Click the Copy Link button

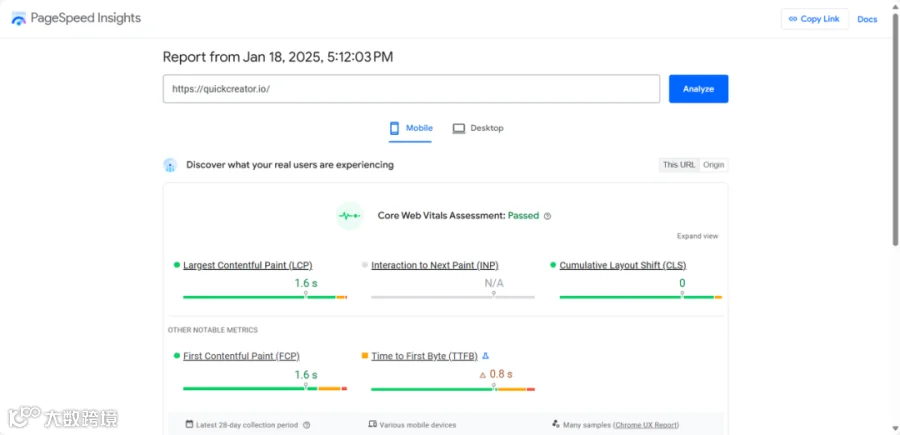click(814, 19)
